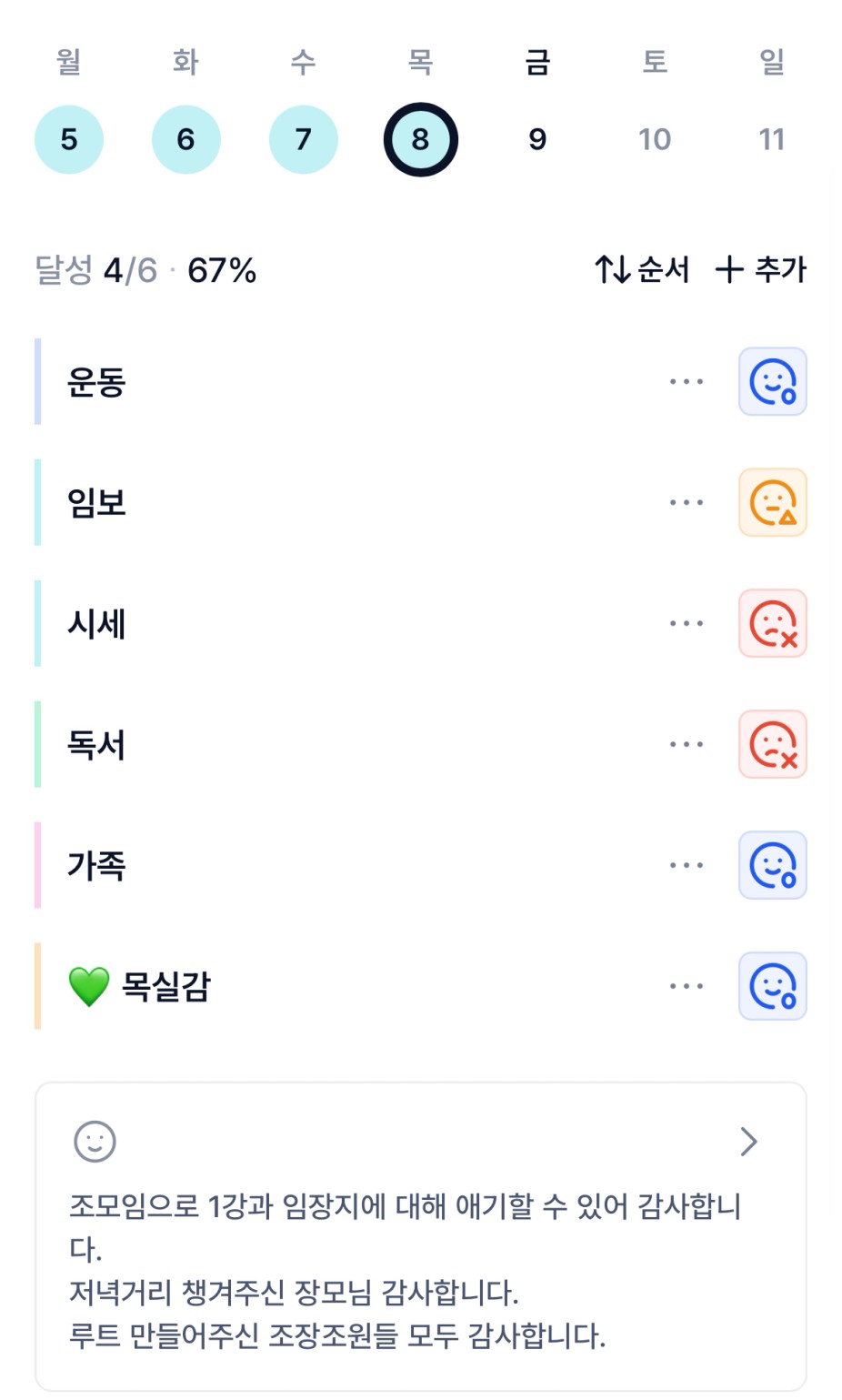
Task: Open the three-dot options for 목실감
Action: (686, 986)
